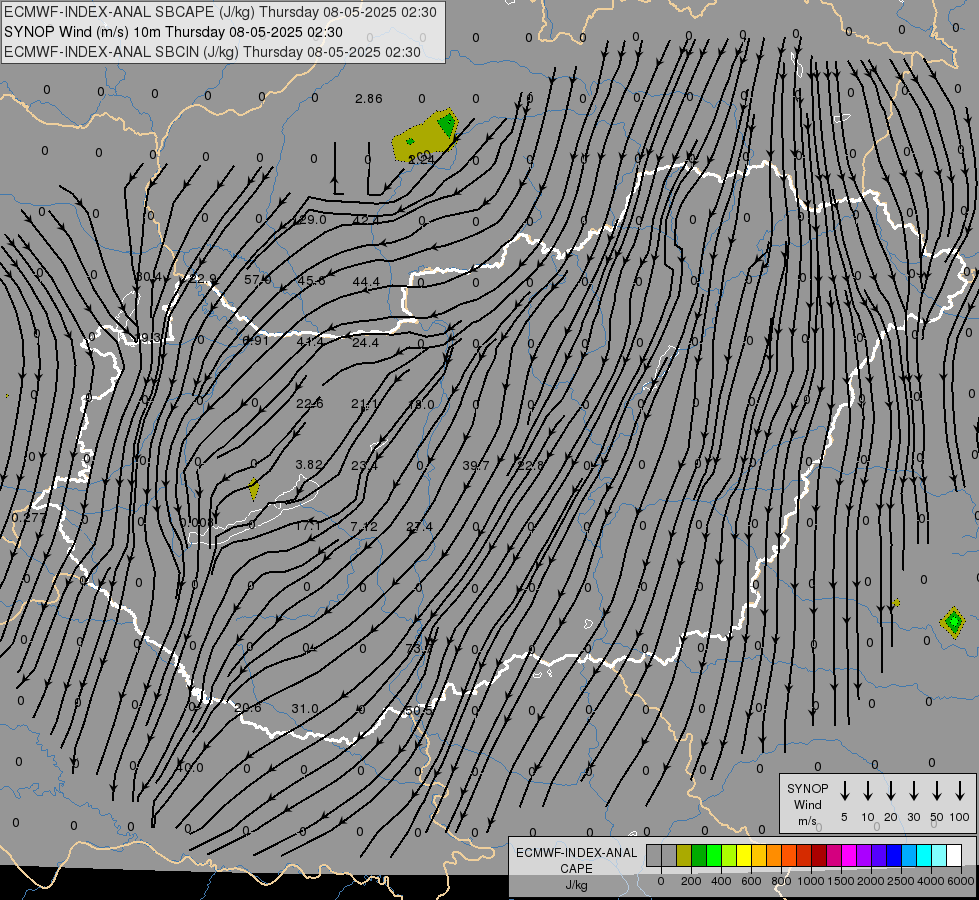The width and height of the screenshot is (979, 900).
Task: Click the small yellow CAPE patch near the lake
Action: [253, 489]
